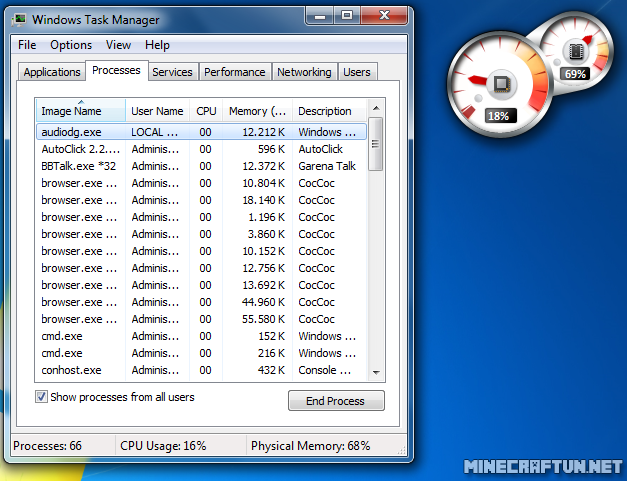Open the Help menu
The image size is (627, 481).
tap(157, 45)
